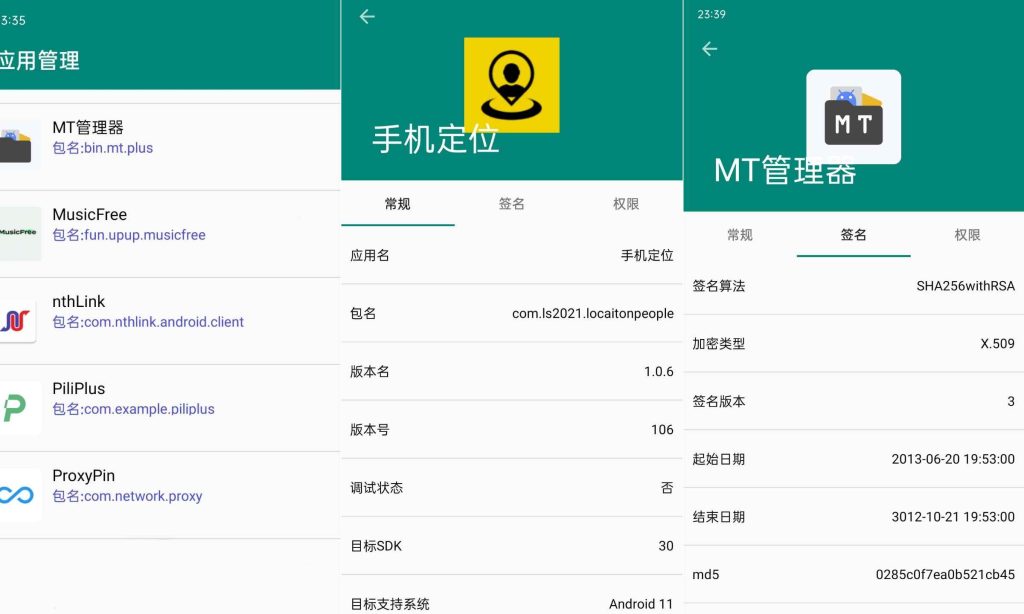
Task: Select signature version value 3
Action: point(1011,402)
